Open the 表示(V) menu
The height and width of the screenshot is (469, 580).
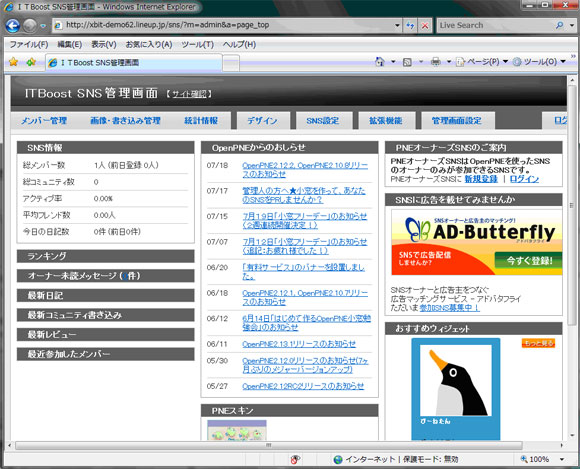pos(104,45)
